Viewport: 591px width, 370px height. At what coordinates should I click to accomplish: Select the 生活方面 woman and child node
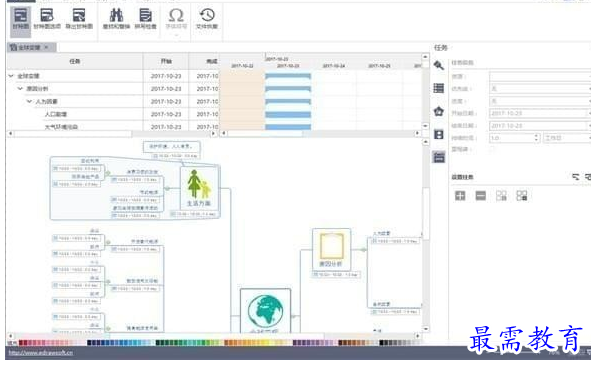pos(199,188)
